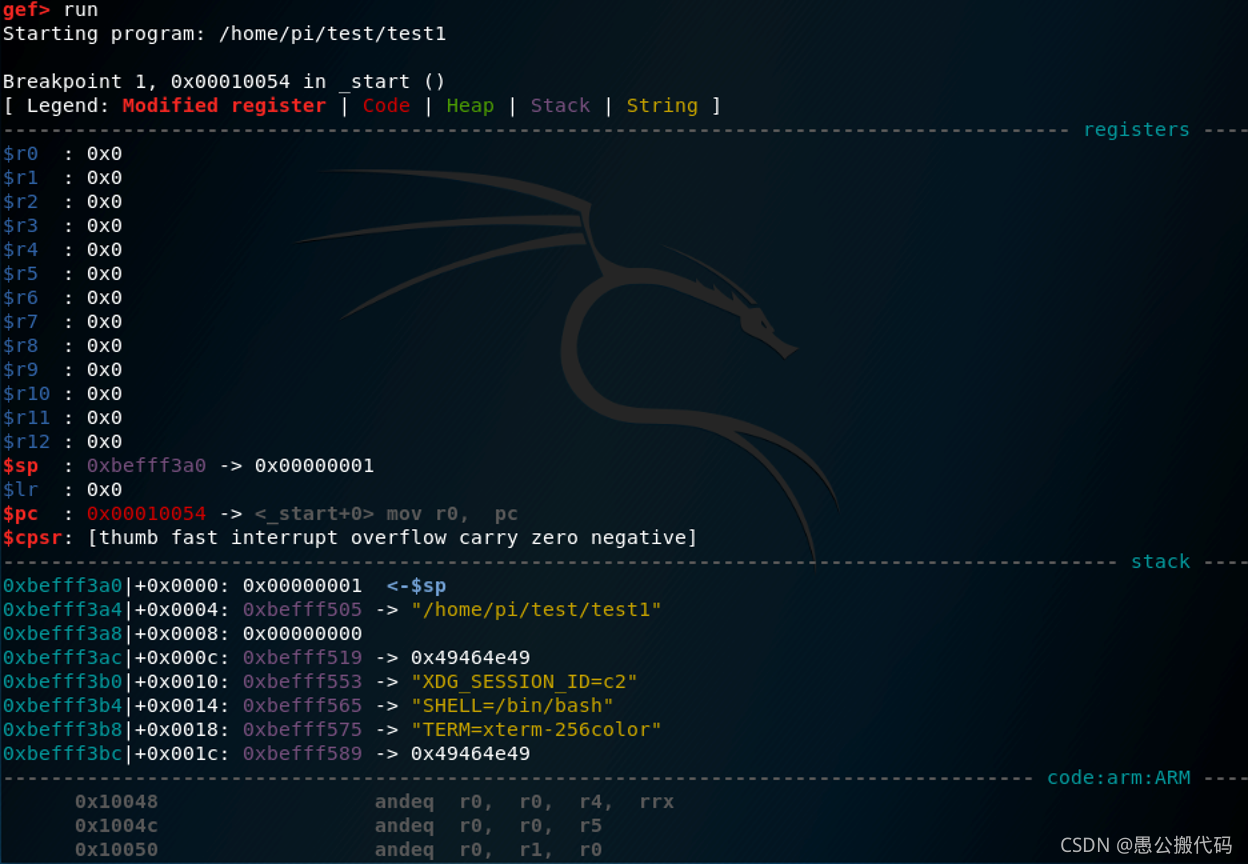
Task: Click the $r11 register row
Action: [x=62, y=418]
